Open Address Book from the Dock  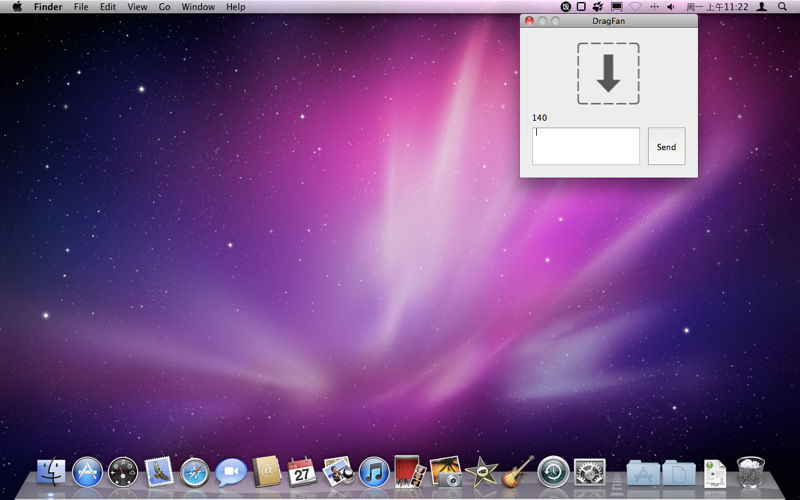(x=267, y=471)
